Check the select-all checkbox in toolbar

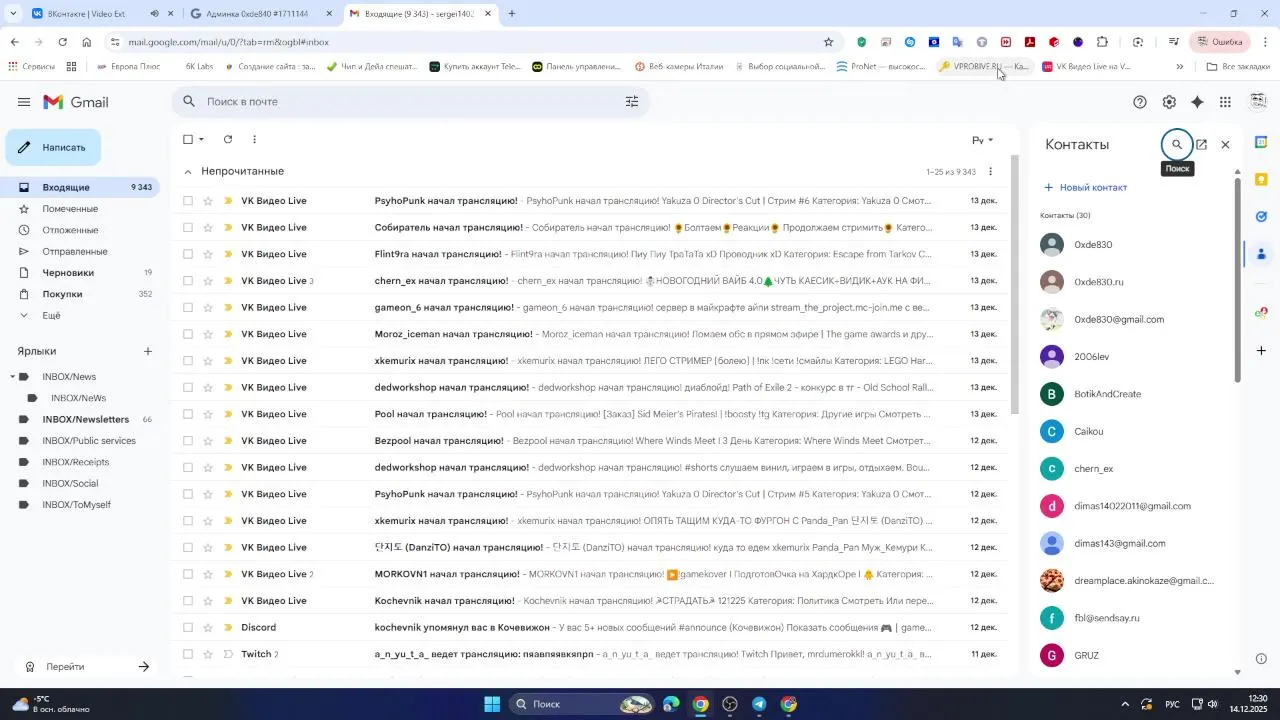coord(188,139)
